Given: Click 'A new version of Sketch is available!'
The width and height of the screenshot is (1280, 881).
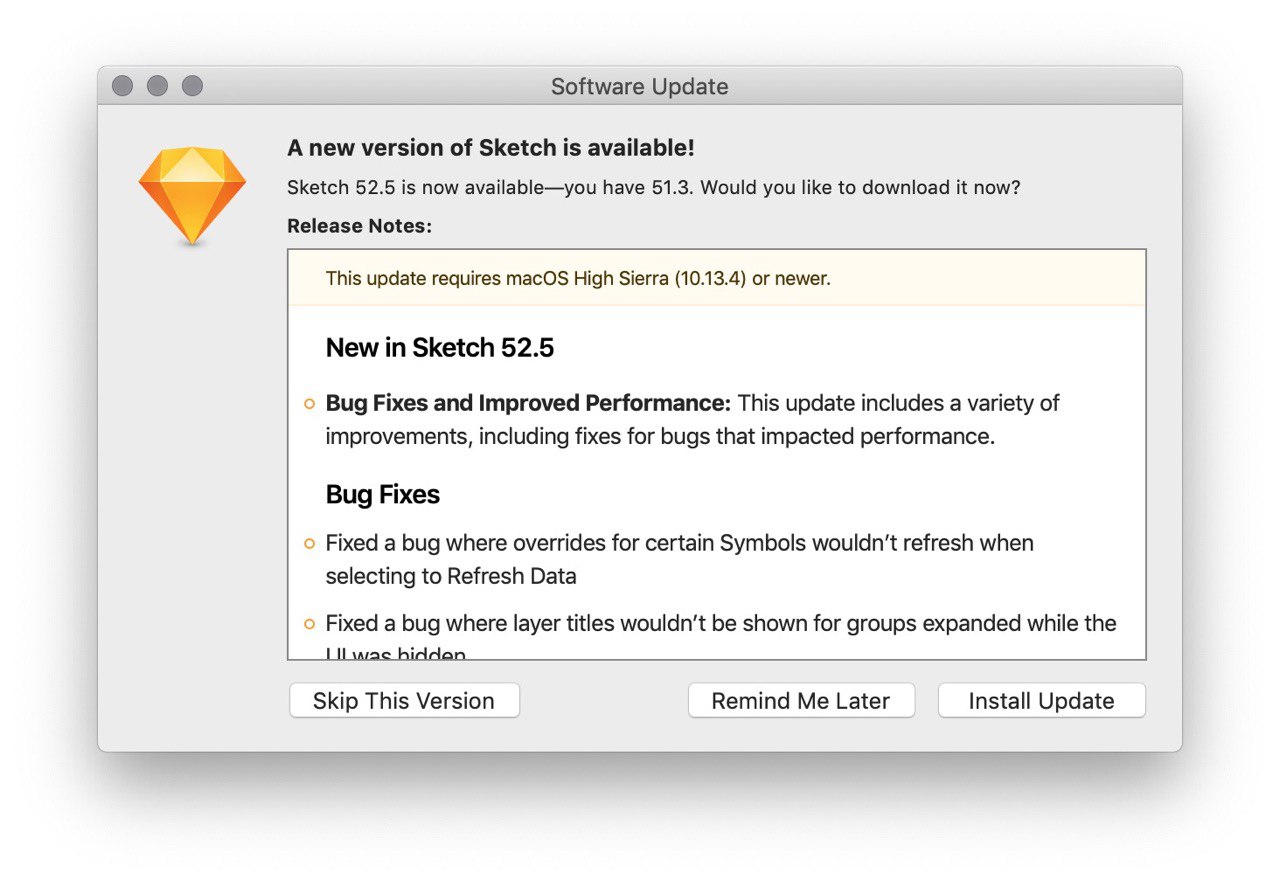Looking at the screenshot, I should (x=491, y=148).
